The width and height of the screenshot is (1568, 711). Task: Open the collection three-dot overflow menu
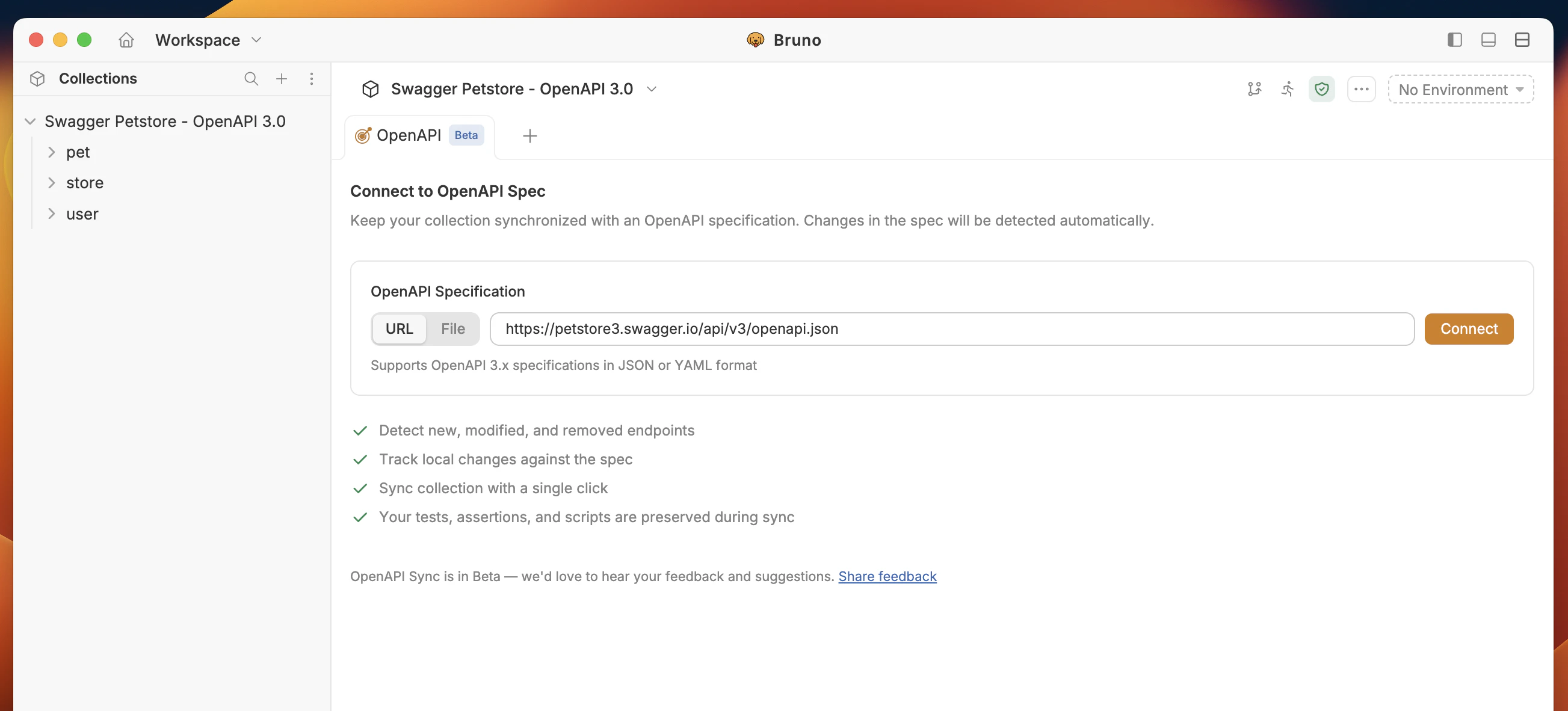point(1362,89)
